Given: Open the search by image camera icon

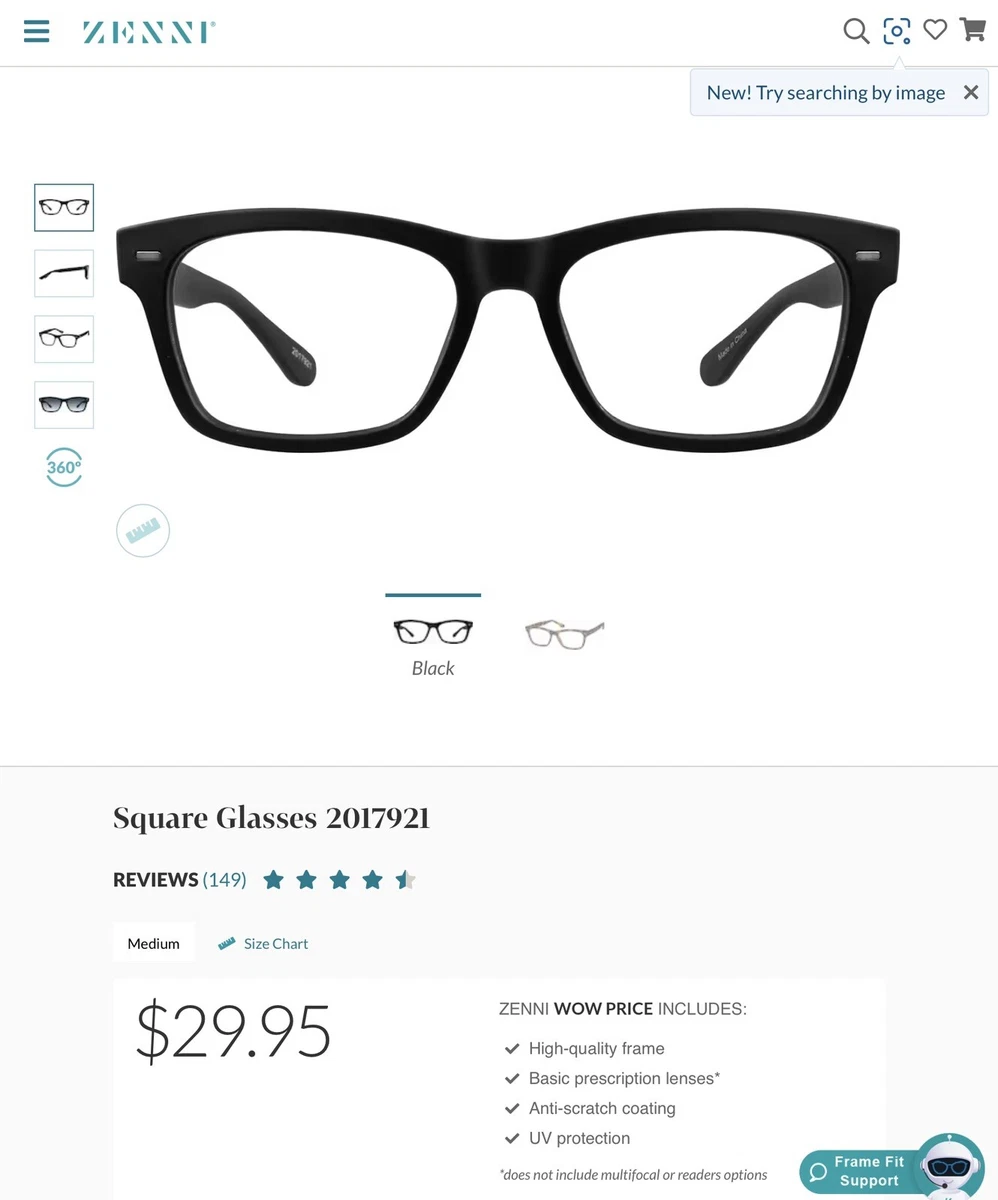Looking at the screenshot, I should [897, 31].
